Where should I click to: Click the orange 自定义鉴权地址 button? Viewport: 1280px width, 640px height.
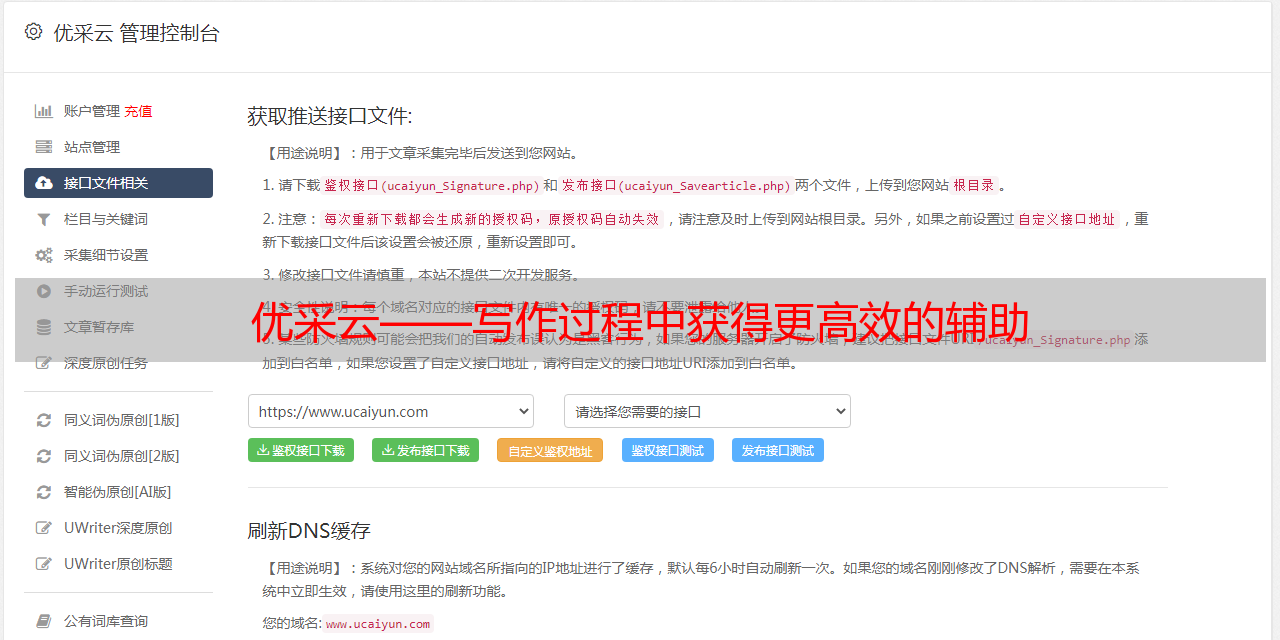click(x=550, y=450)
